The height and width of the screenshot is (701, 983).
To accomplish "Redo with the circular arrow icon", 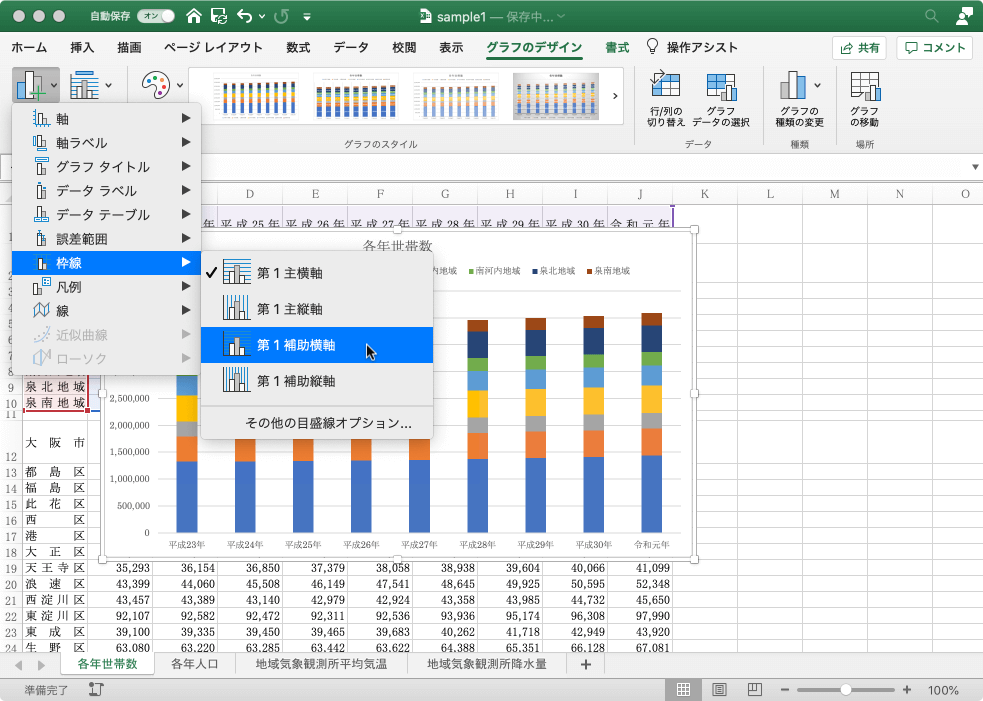I will [x=281, y=16].
